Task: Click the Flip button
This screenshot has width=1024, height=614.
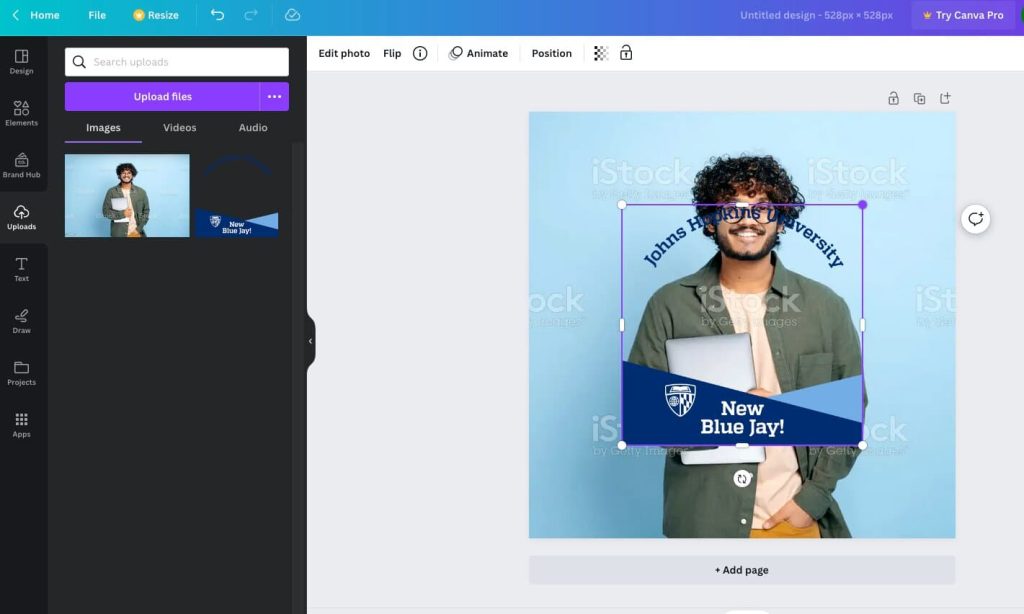Action: 392,54
